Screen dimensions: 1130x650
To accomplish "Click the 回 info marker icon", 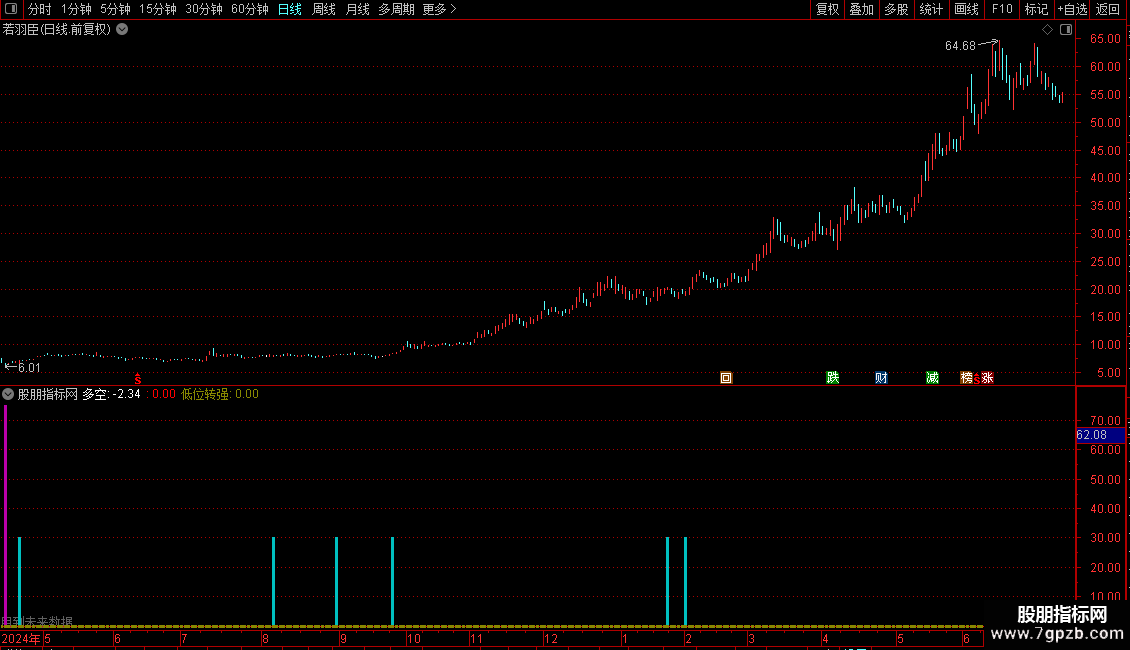I will [x=726, y=378].
